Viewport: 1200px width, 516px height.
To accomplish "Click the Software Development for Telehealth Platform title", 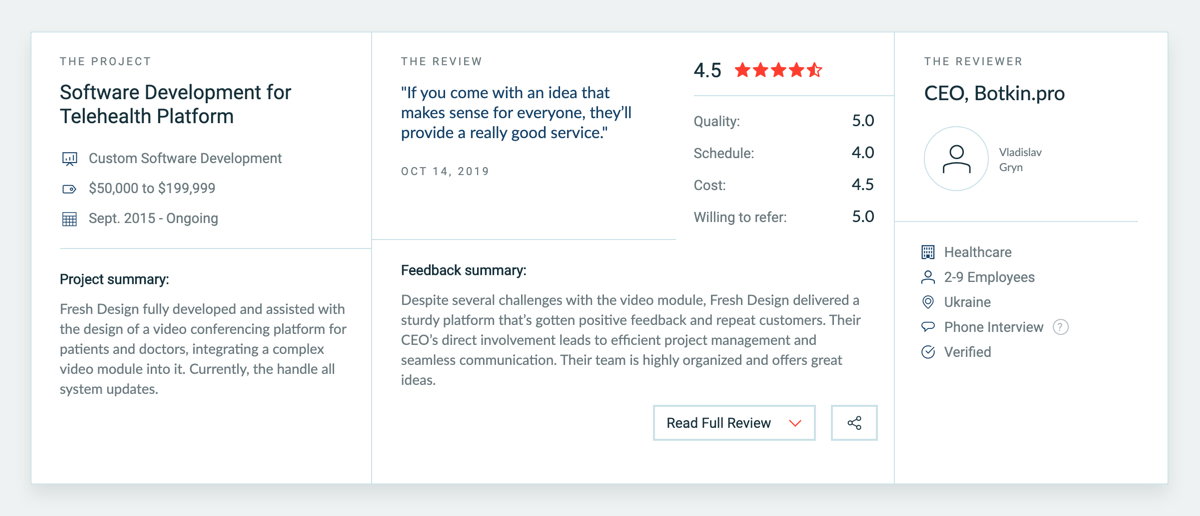I will 176,104.
